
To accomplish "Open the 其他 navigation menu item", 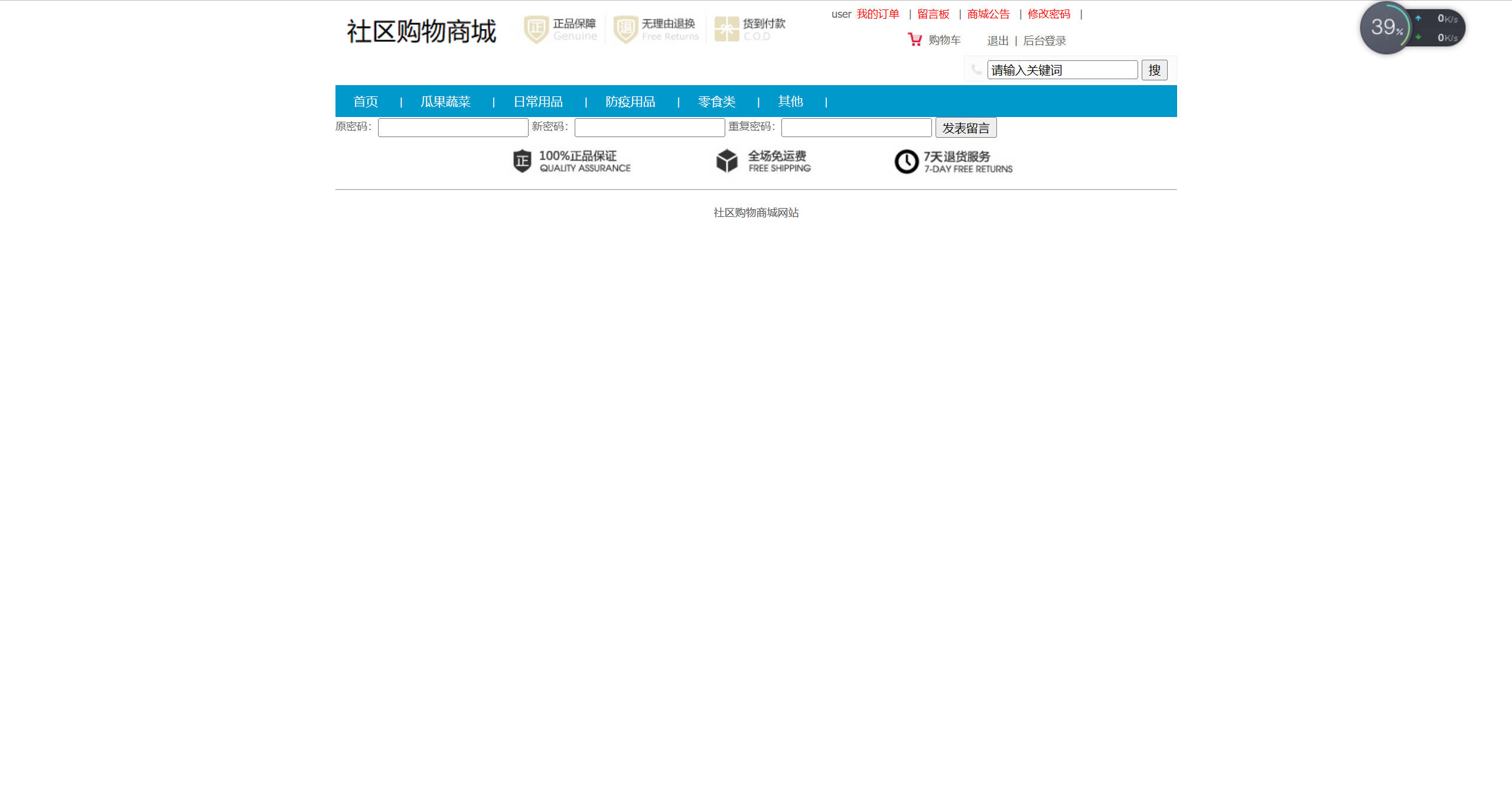I will point(790,101).
